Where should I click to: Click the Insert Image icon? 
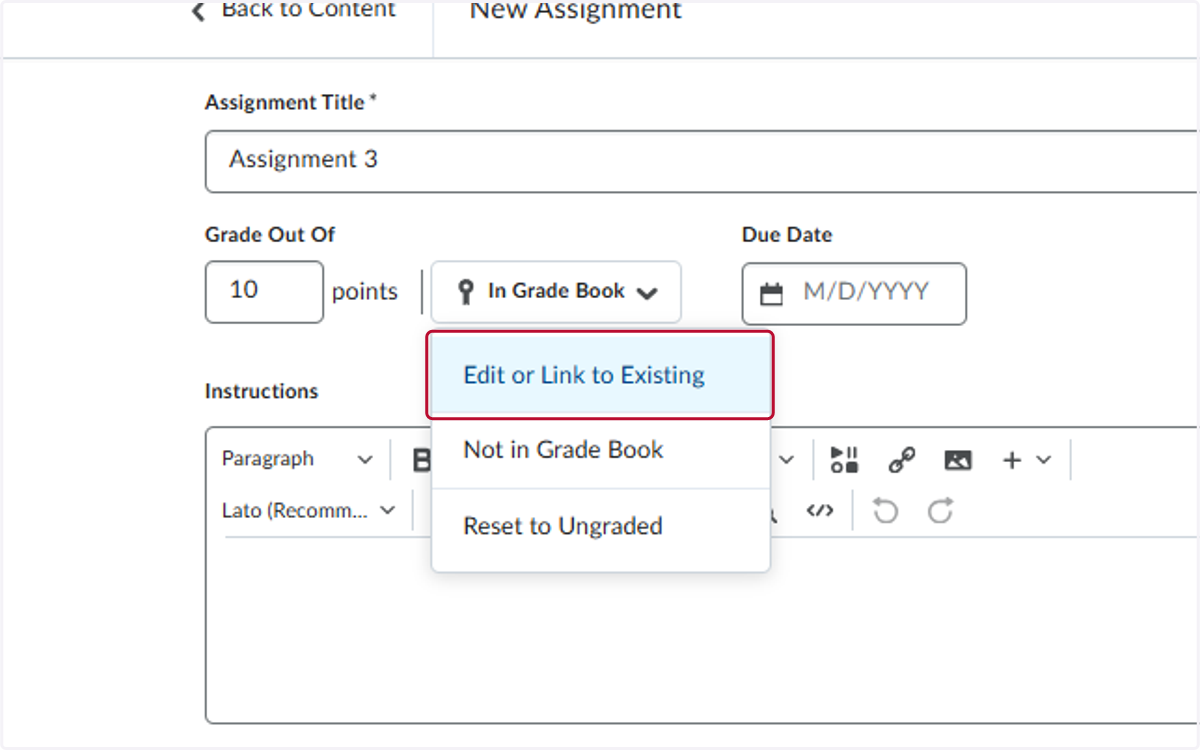pos(958,460)
